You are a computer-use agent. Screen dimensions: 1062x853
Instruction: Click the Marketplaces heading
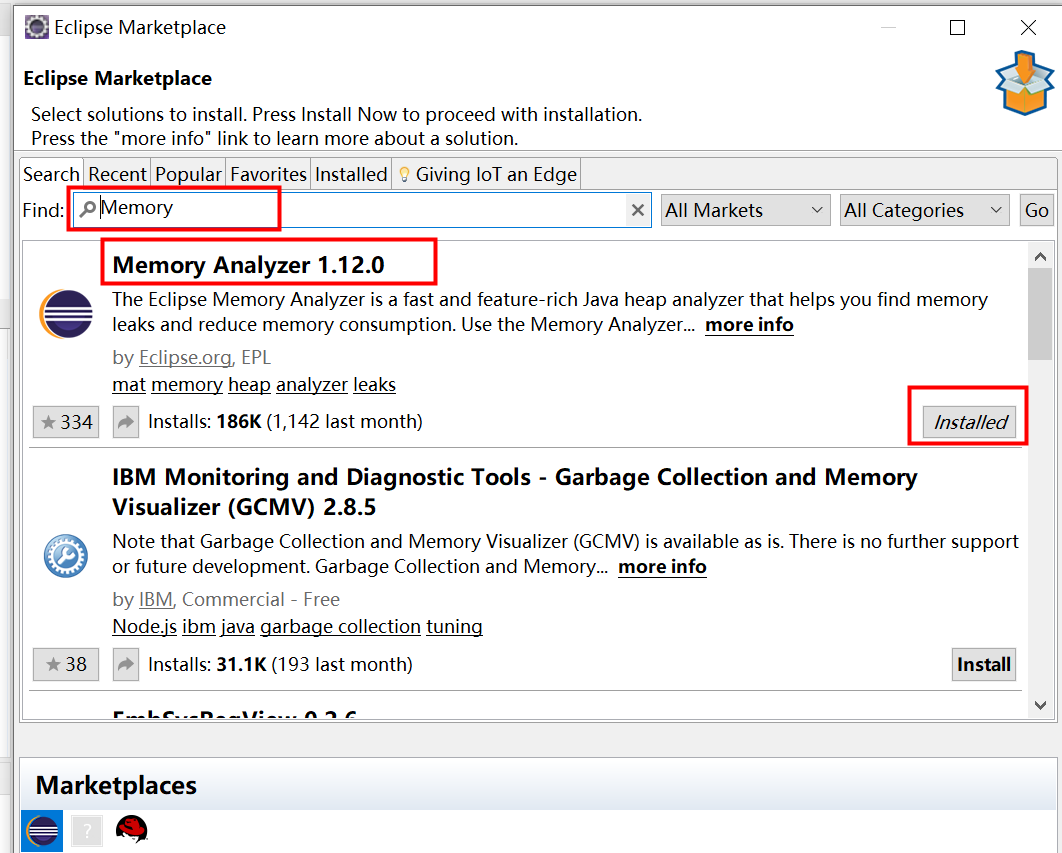click(x=116, y=785)
